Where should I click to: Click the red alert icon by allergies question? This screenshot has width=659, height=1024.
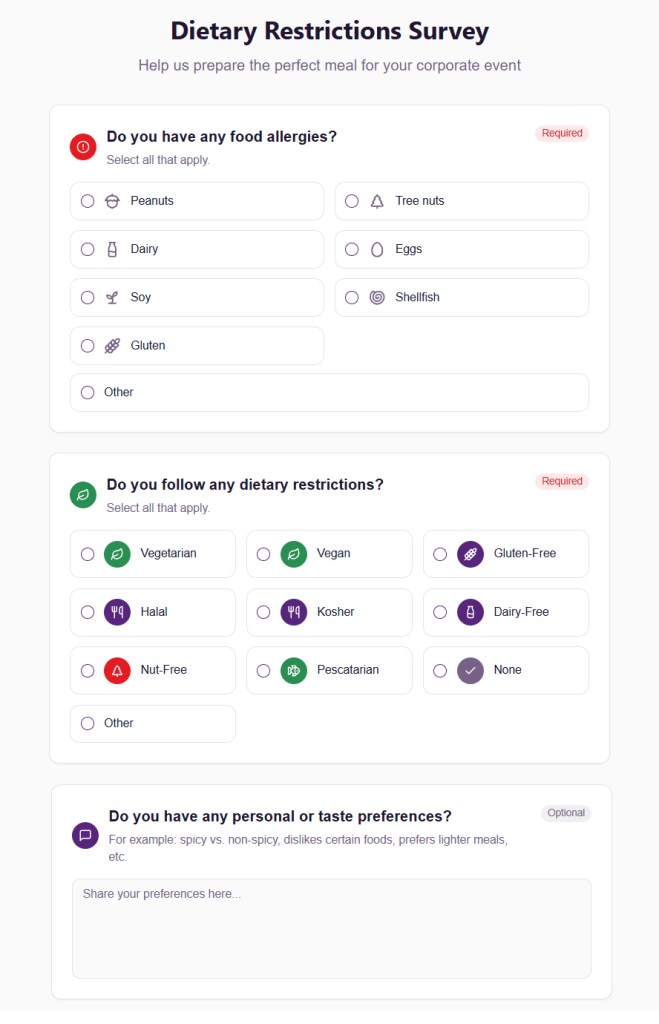point(83,147)
